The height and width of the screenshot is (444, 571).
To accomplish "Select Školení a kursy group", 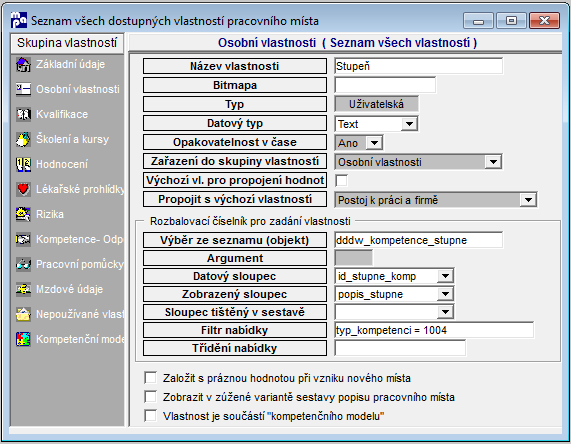I will (72, 140).
